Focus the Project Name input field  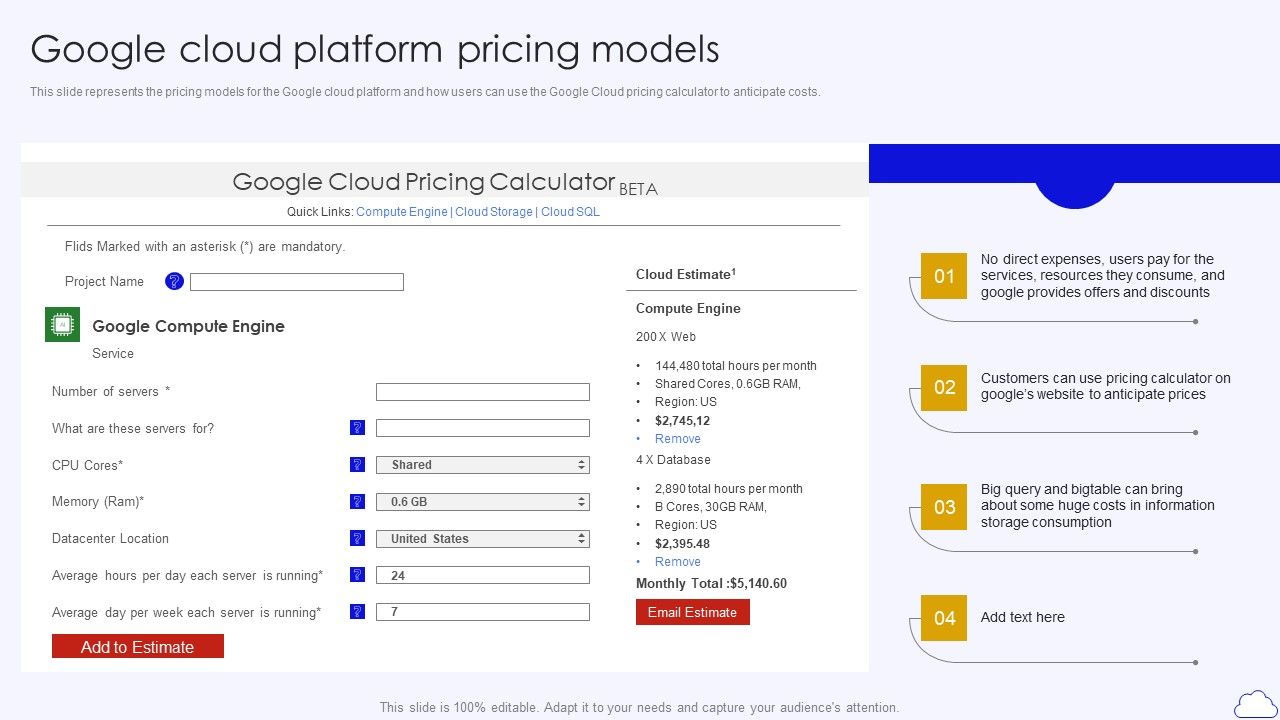(x=297, y=282)
